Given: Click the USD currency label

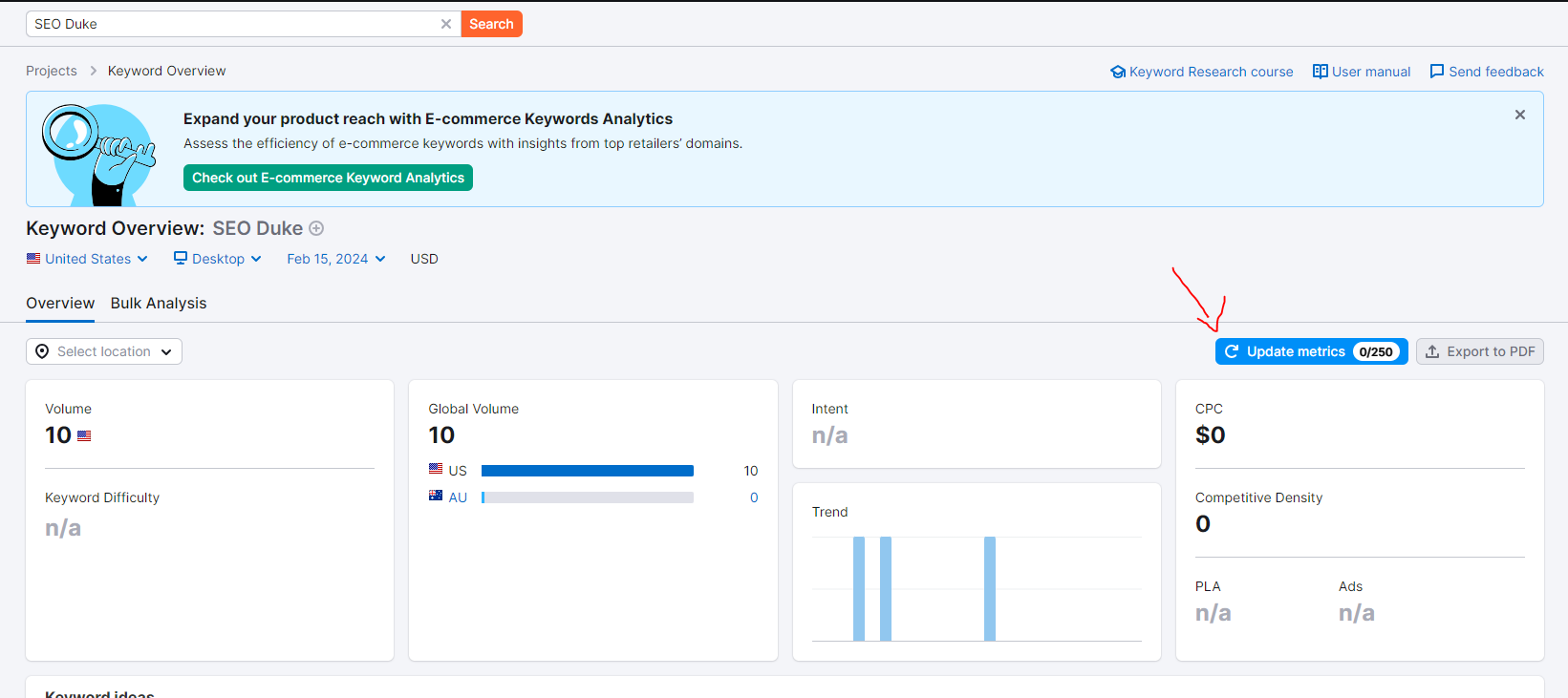Looking at the screenshot, I should (x=424, y=259).
